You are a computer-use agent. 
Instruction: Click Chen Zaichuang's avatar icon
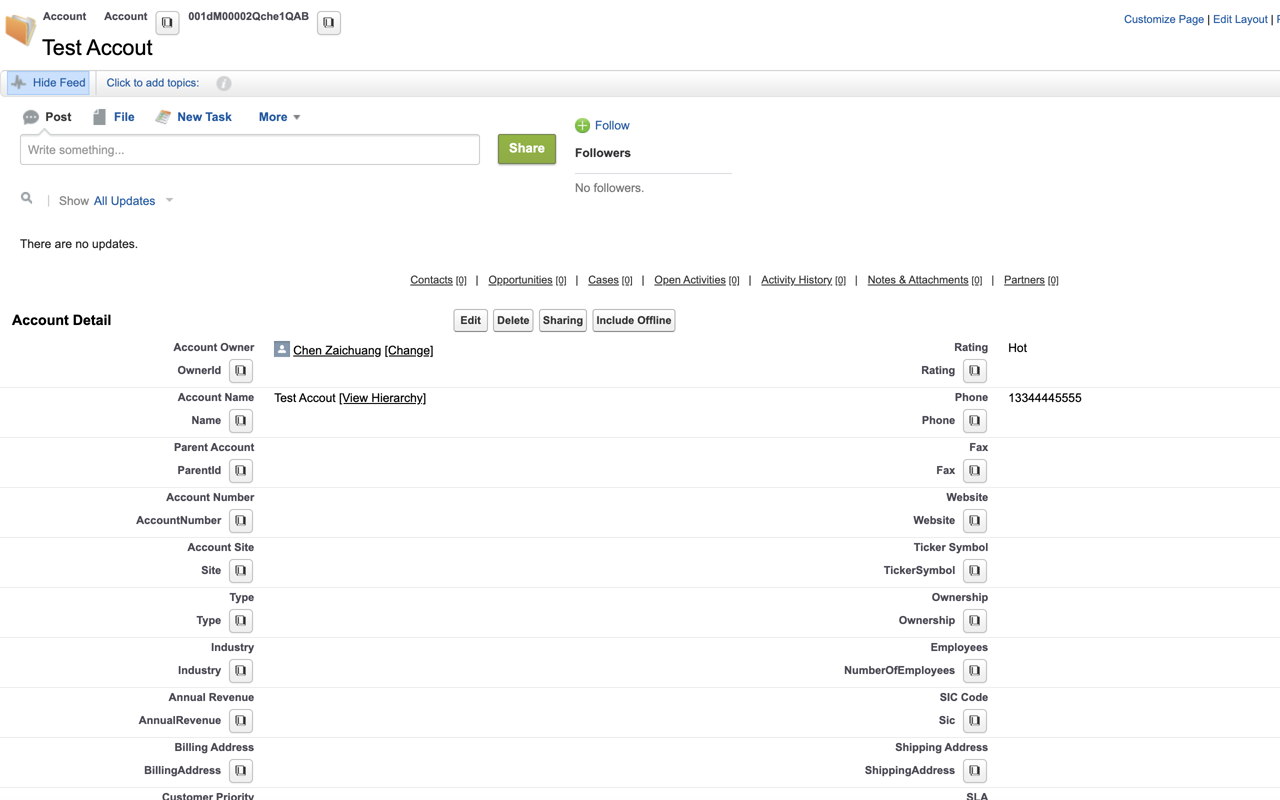281,349
